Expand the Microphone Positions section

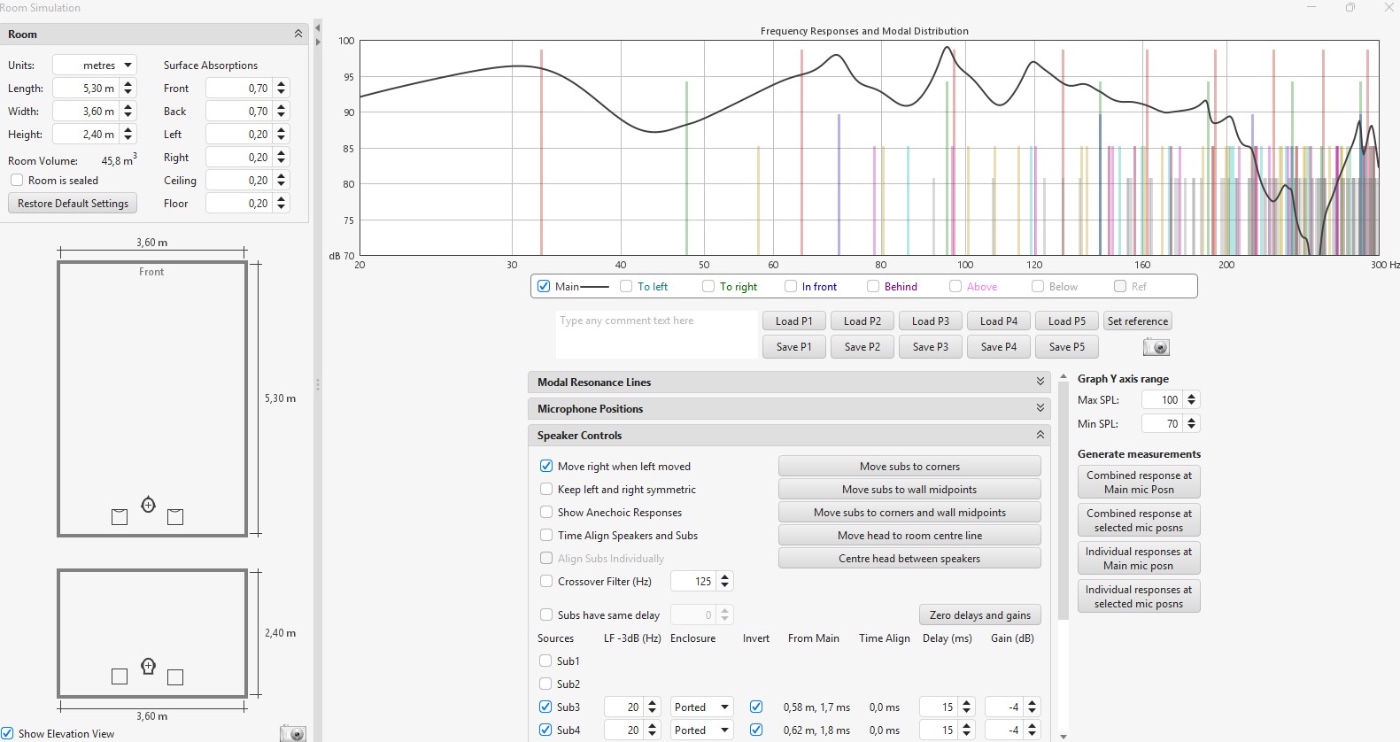[x=1040, y=408]
